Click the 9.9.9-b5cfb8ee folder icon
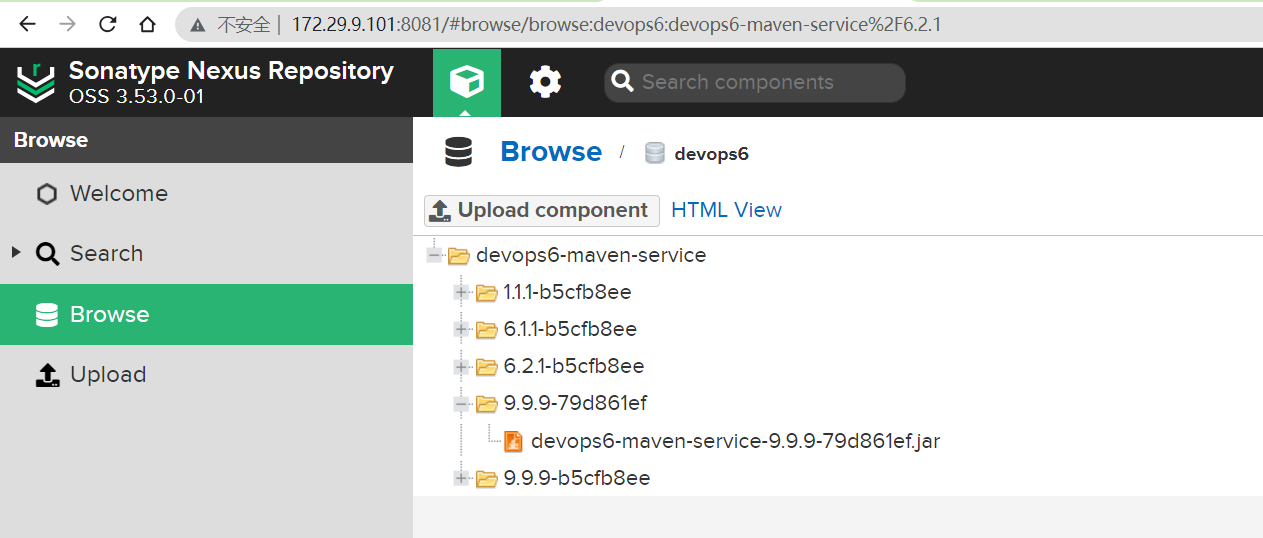The image size is (1263, 538). 487,478
